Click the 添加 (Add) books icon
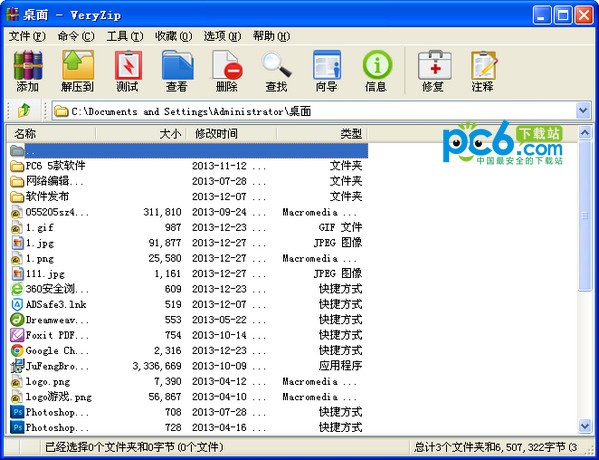The height and width of the screenshot is (460, 599). (28, 71)
